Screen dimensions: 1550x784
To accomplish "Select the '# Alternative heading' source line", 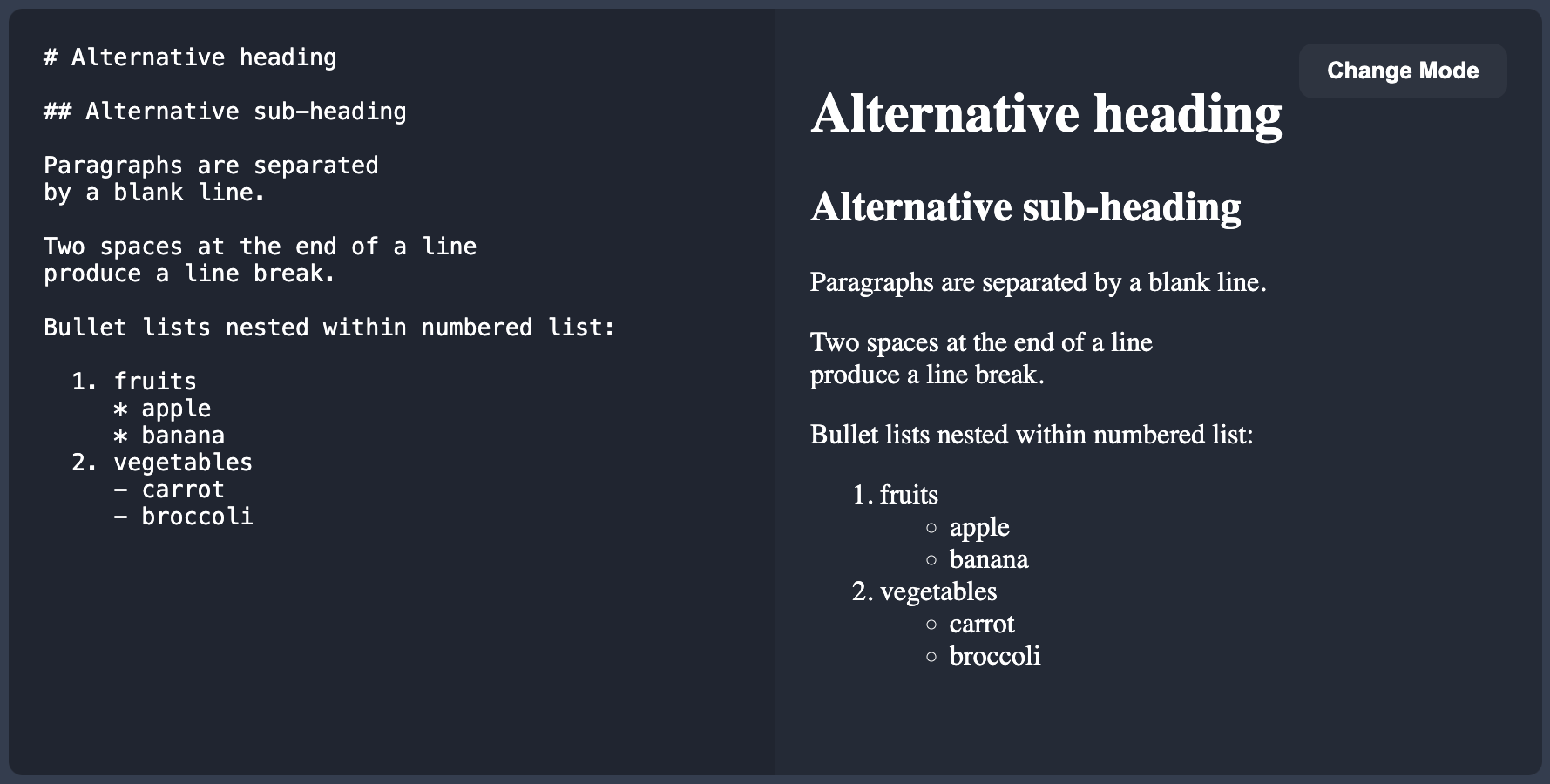I will 189,57.
